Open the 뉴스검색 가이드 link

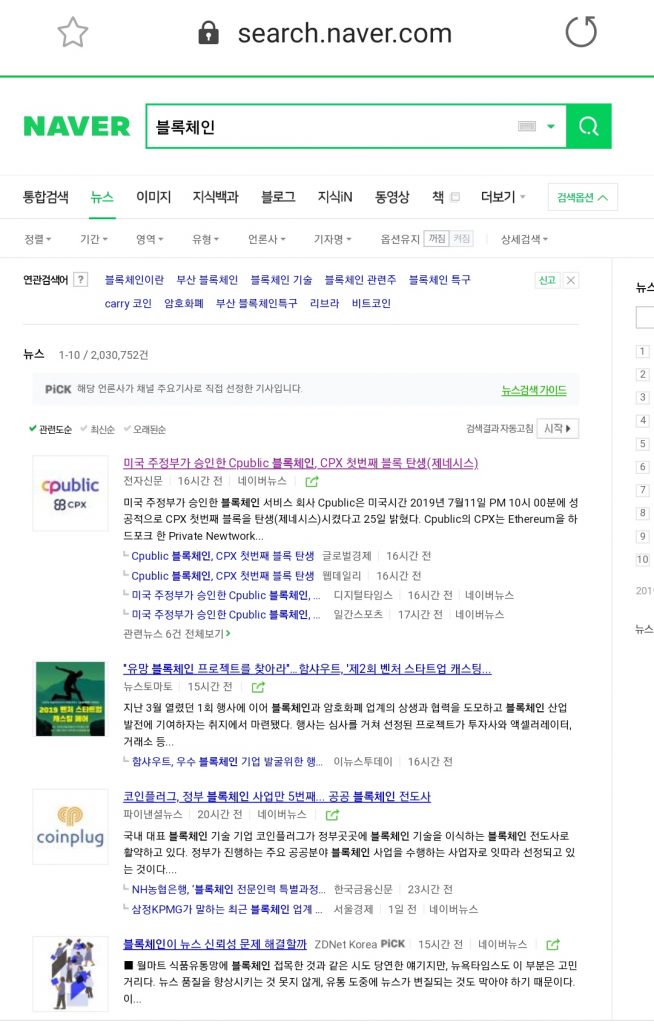point(534,391)
